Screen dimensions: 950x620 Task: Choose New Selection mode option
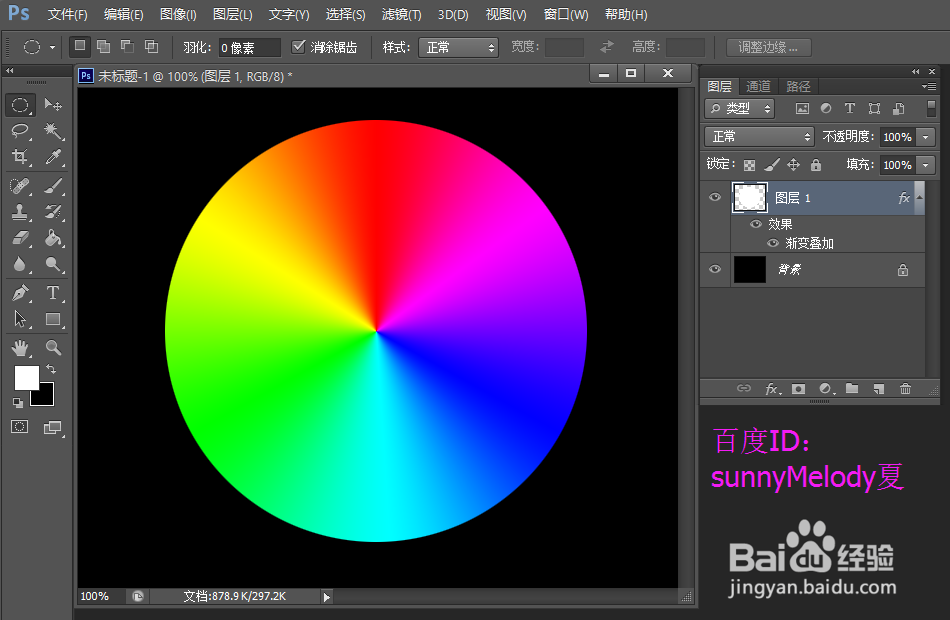click(79, 47)
